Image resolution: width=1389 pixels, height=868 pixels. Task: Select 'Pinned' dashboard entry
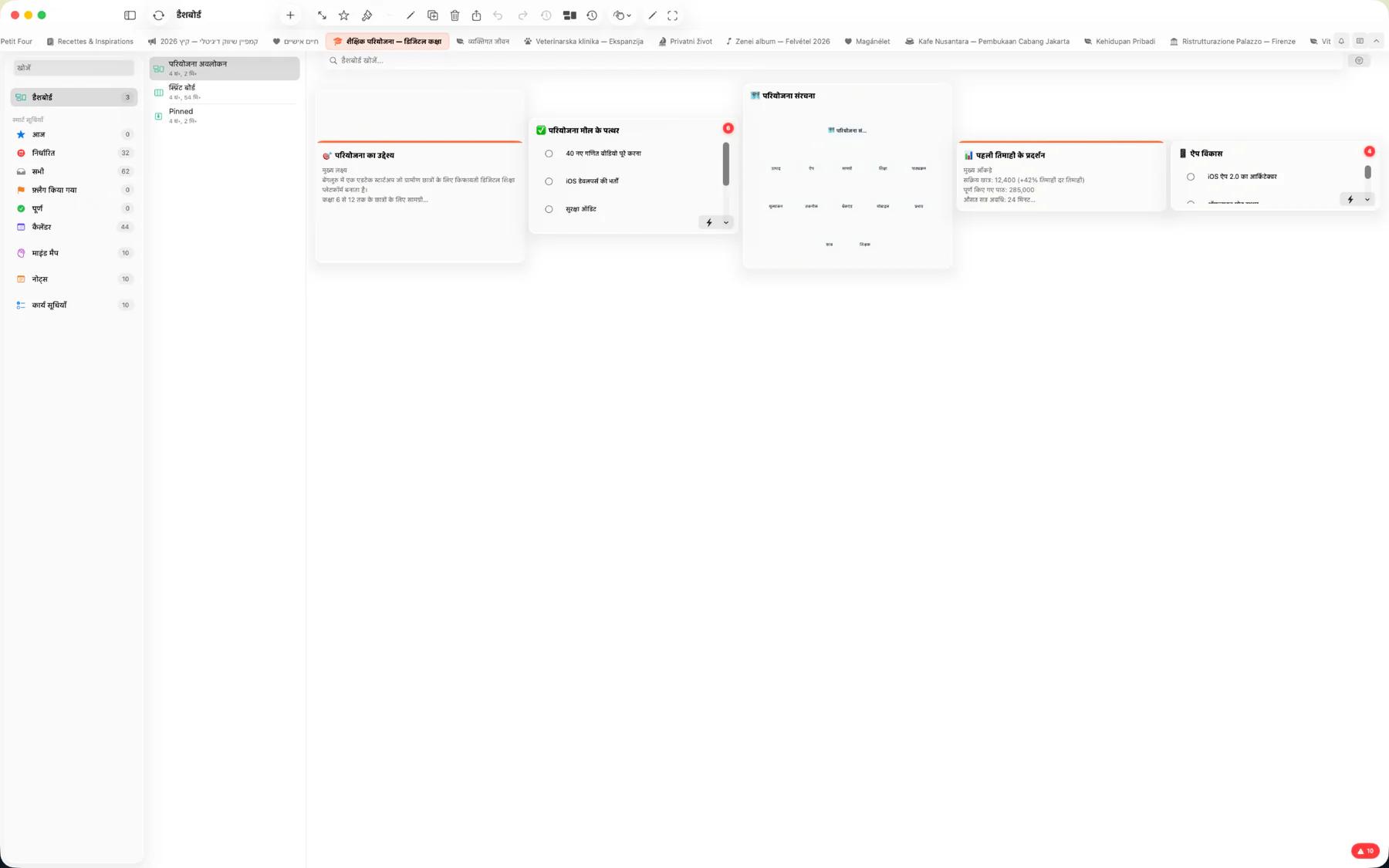225,116
